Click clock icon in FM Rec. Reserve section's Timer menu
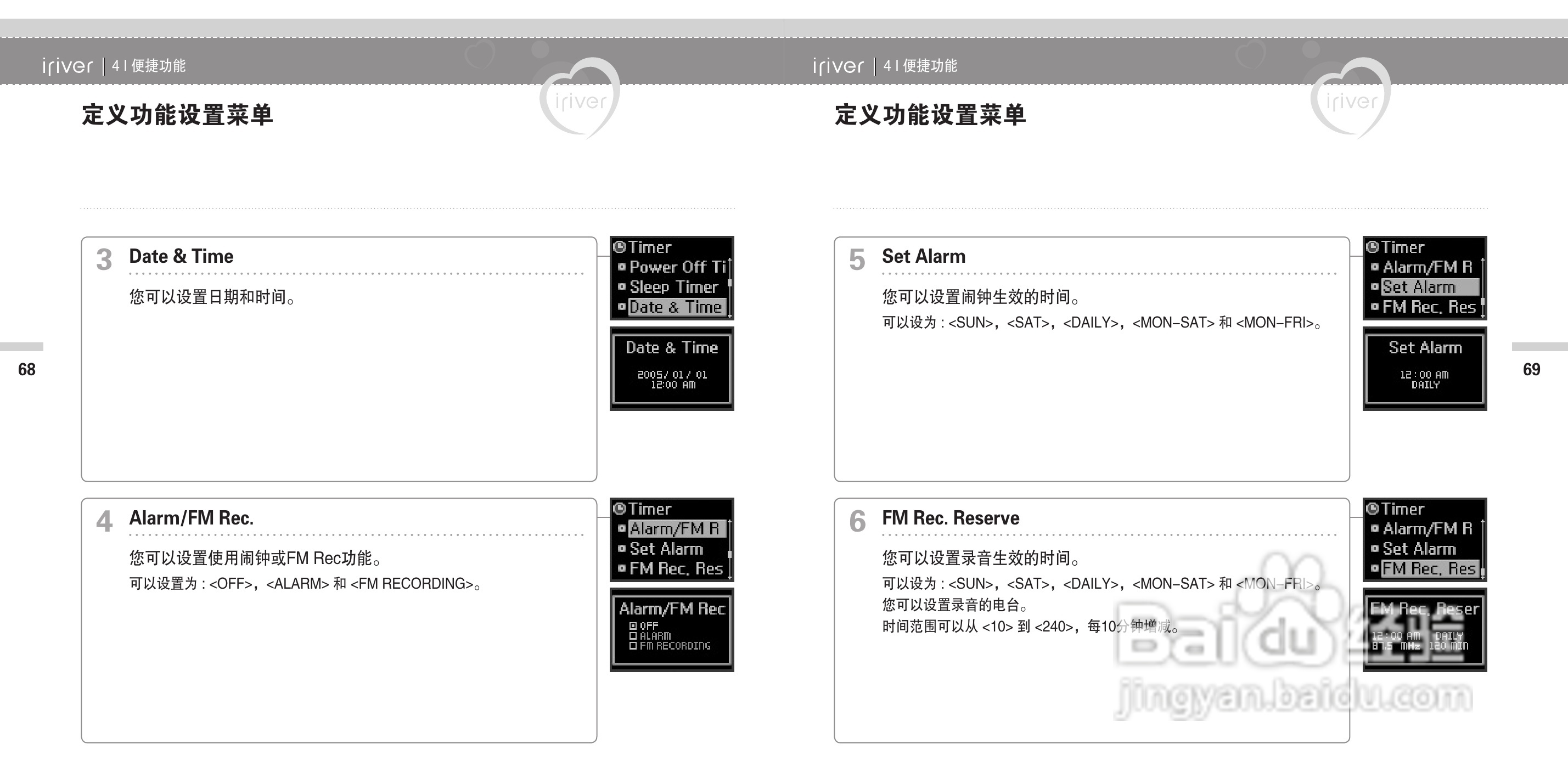The image size is (1568, 784). pos(1373,509)
